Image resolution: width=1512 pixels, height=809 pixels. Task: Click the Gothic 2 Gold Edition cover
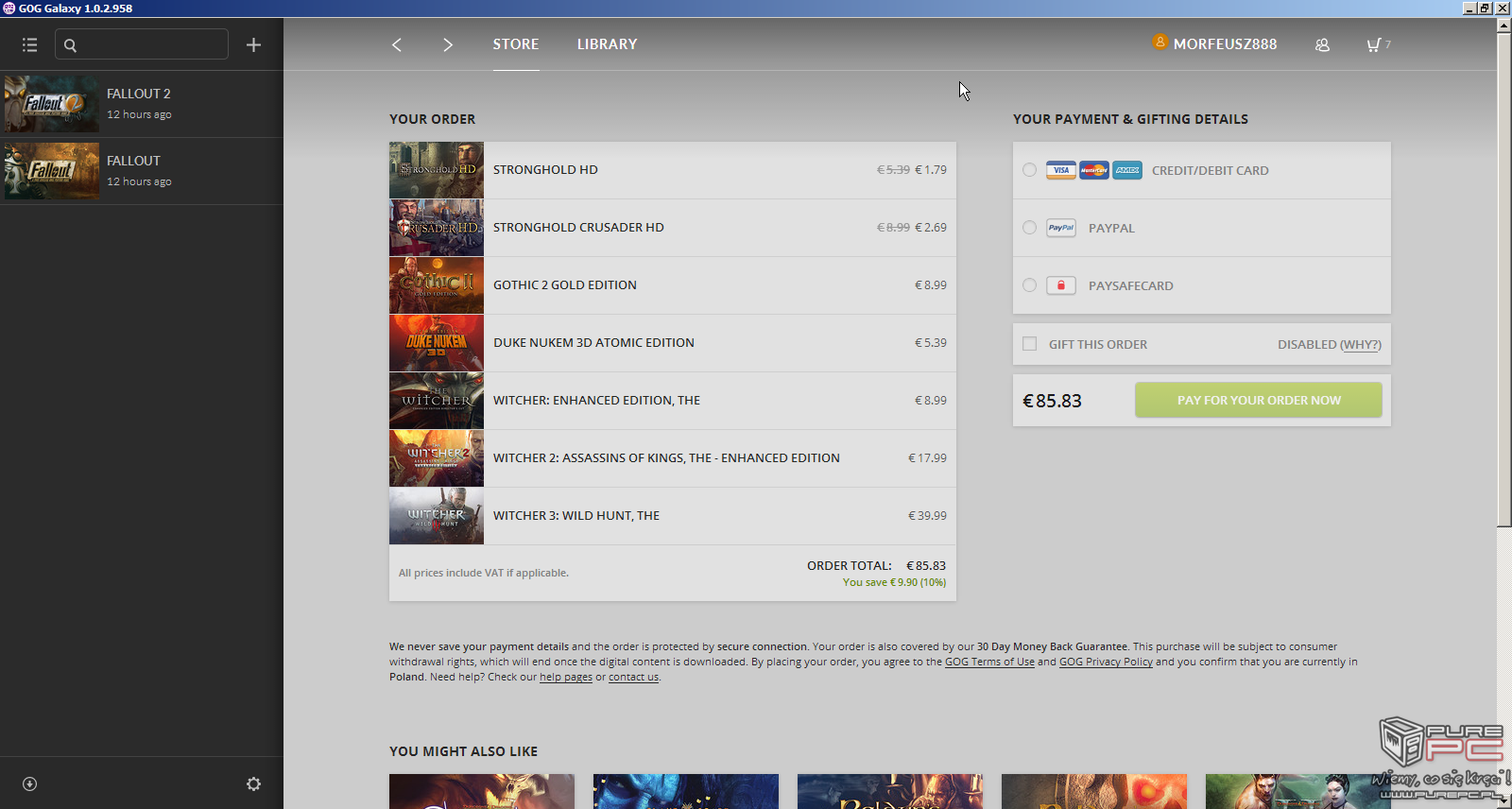coord(437,285)
